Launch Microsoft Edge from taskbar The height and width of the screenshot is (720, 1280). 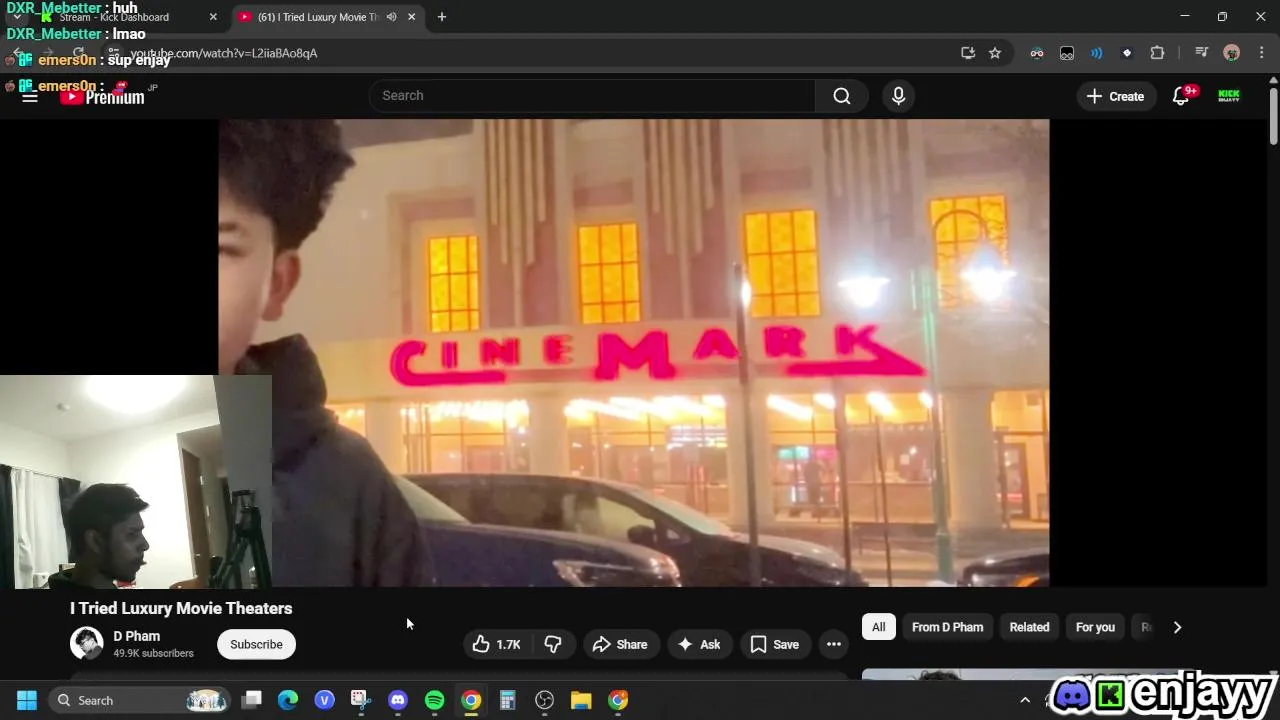click(288, 700)
